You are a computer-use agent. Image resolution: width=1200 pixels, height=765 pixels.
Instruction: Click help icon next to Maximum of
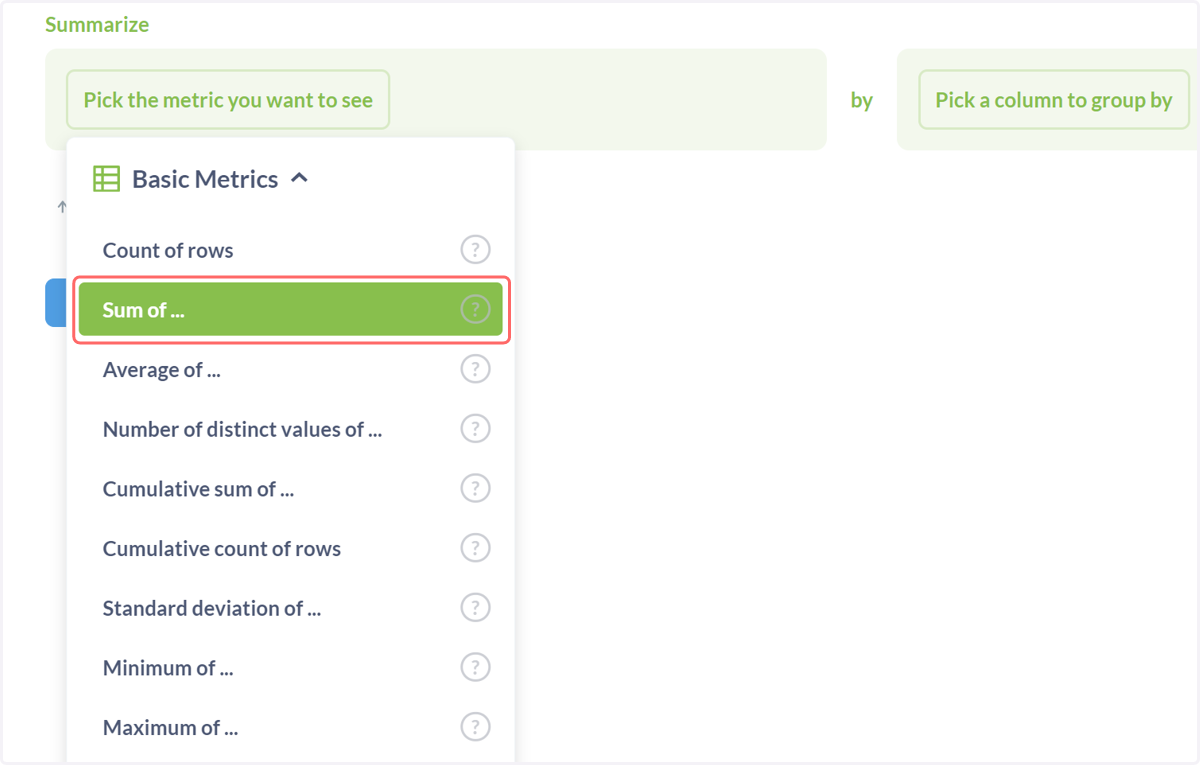point(475,727)
